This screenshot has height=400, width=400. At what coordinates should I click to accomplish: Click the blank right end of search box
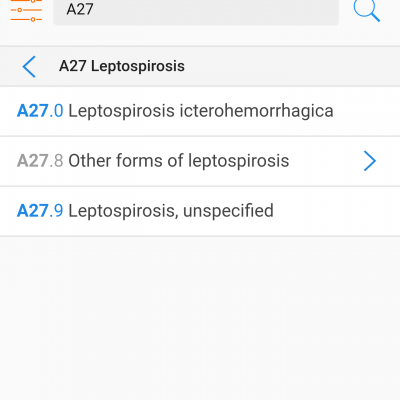[283, 11]
